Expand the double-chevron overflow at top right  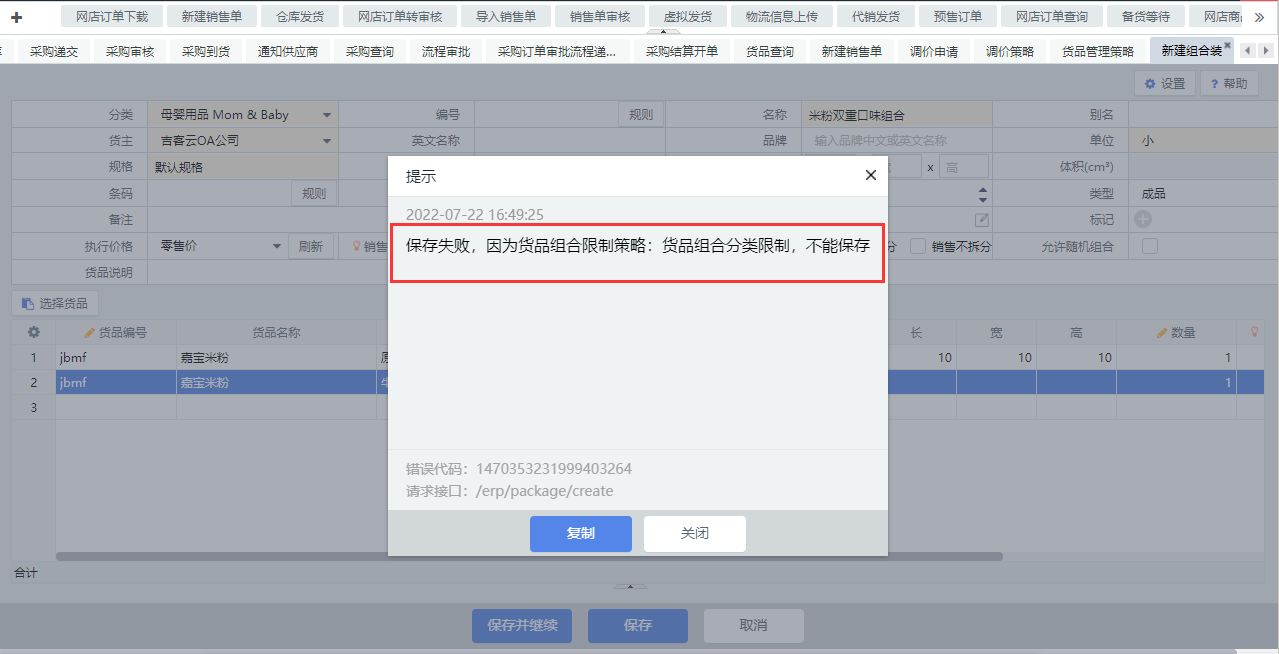[1258, 17]
